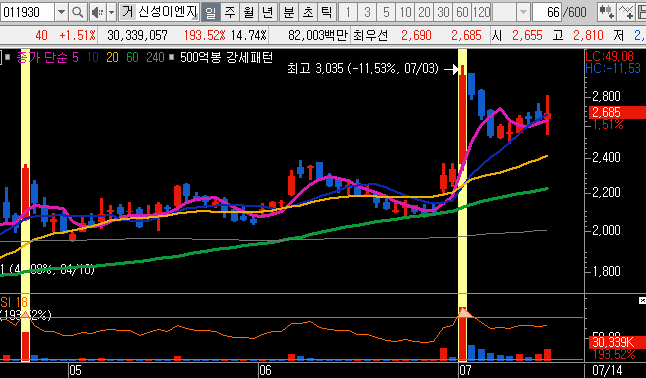Select the 1 interval button
The image size is (646, 378).
pyautogui.click(x=348, y=12)
